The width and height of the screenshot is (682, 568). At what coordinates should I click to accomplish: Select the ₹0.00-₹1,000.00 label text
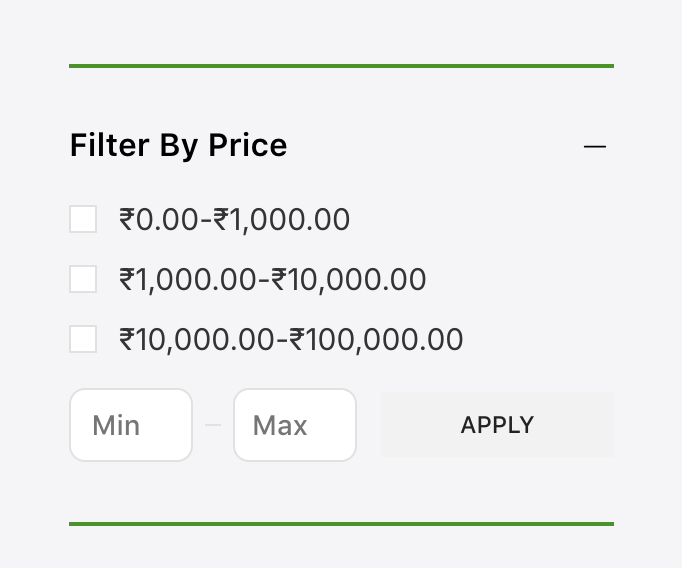click(x=235, y=220)
